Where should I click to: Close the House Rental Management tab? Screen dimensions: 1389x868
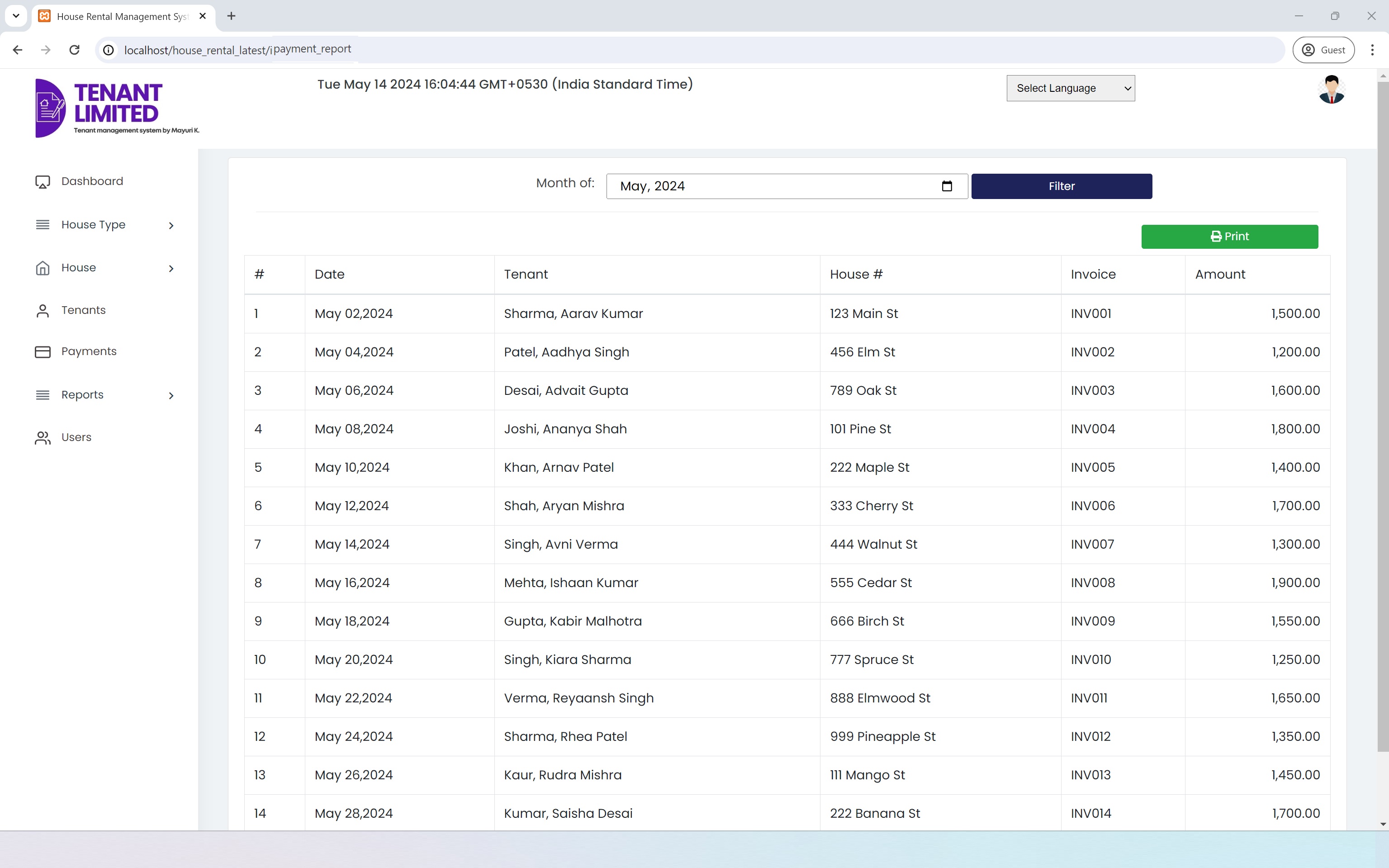pyautogui.click(x=203, y=16)
